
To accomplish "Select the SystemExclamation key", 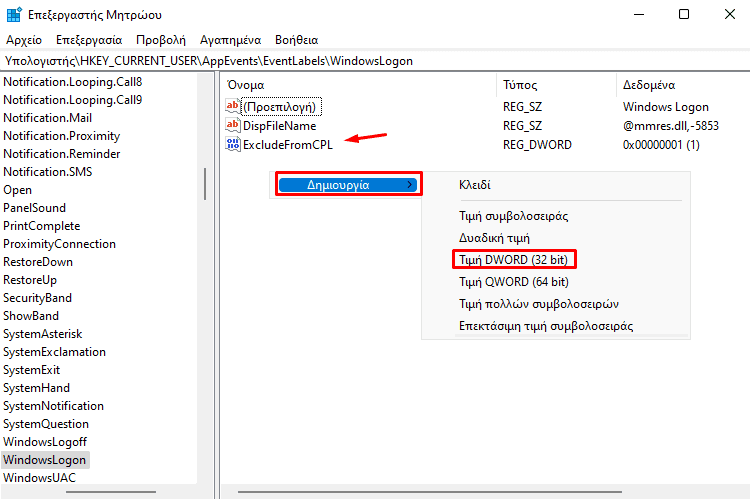I will 54,352.
